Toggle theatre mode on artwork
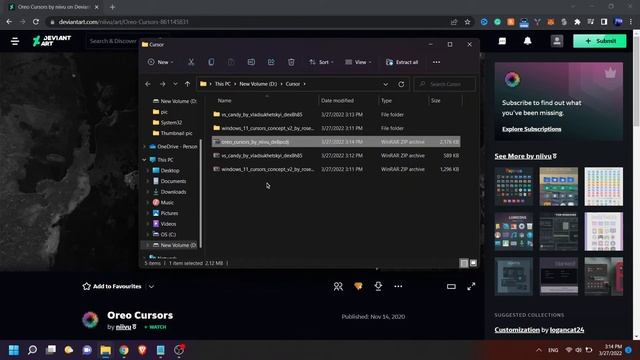Viewport: 640px width, 360px height. point(451,287)
